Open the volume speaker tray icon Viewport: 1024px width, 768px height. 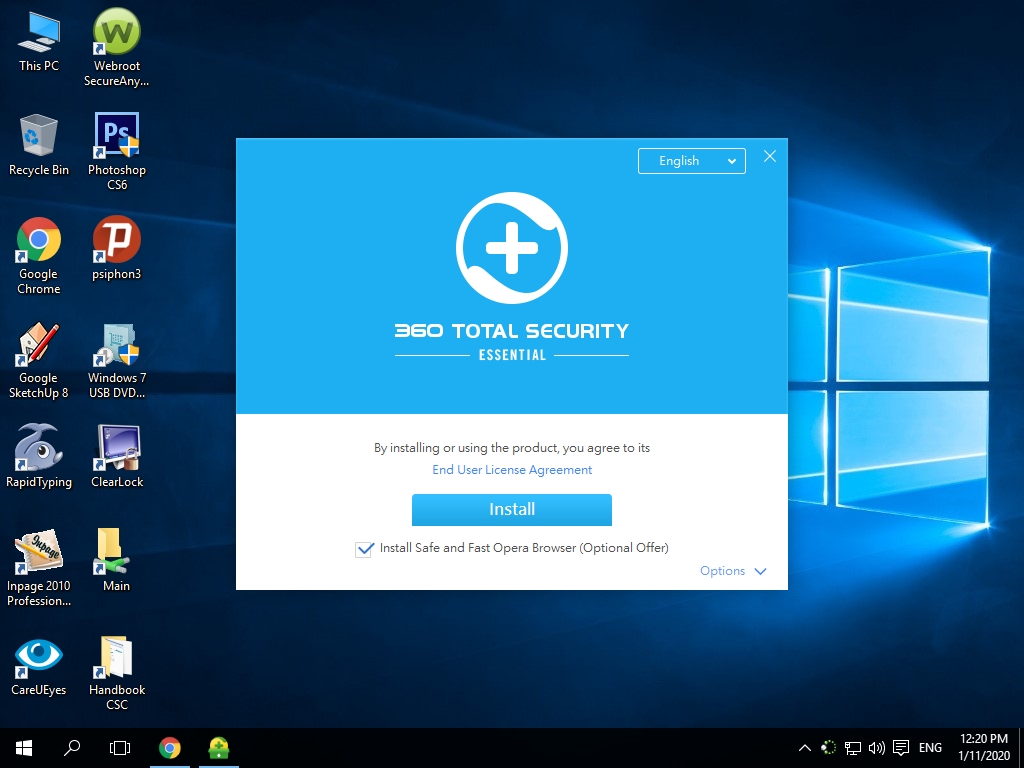tap(876, 748)
